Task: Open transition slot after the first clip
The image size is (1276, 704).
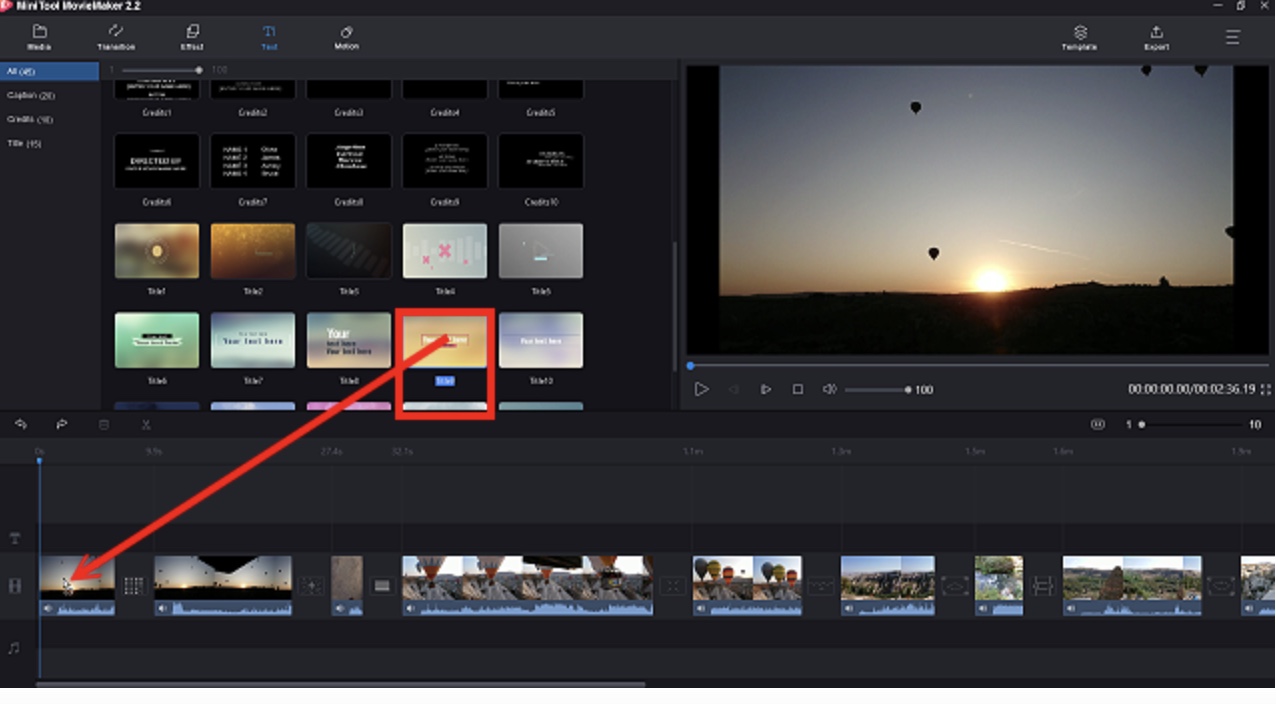Action: coord(134,586)
